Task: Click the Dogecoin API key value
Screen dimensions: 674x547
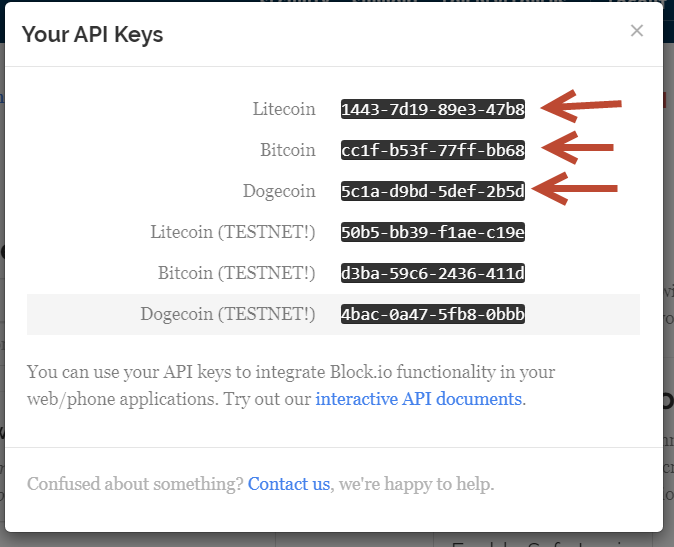Action: (x=432, y=191)
